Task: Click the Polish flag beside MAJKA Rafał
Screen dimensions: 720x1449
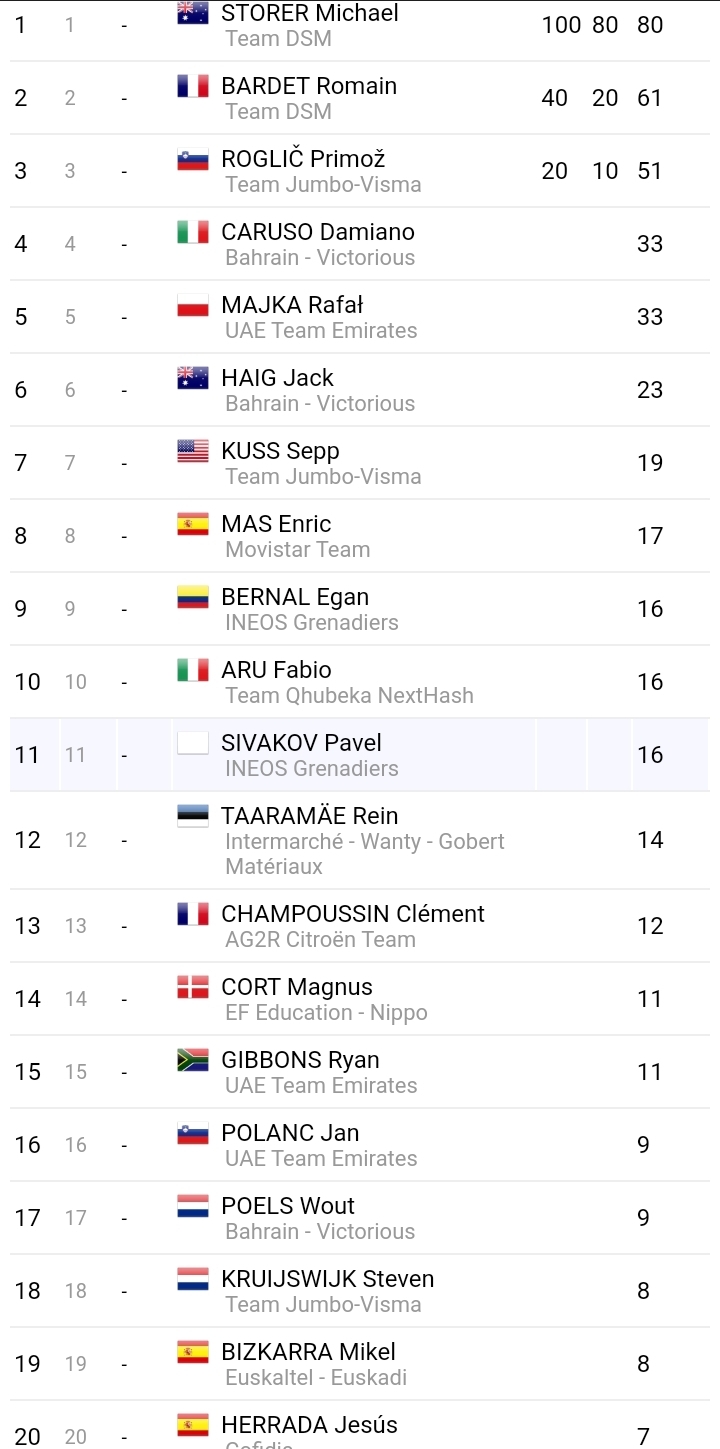Action: 193,305
